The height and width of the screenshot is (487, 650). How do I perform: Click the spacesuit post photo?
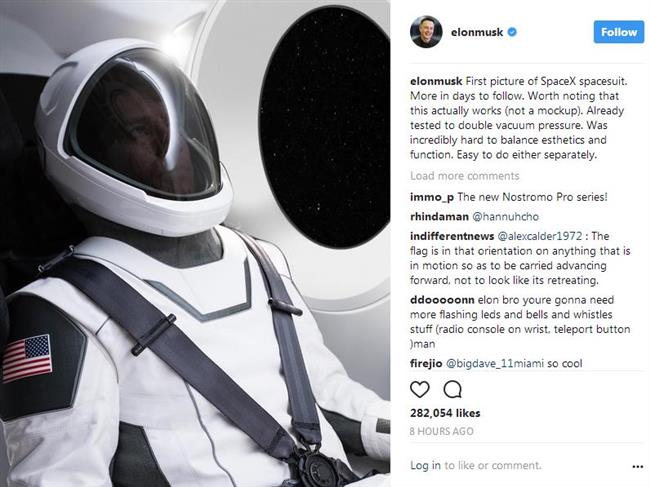point(195,243)
